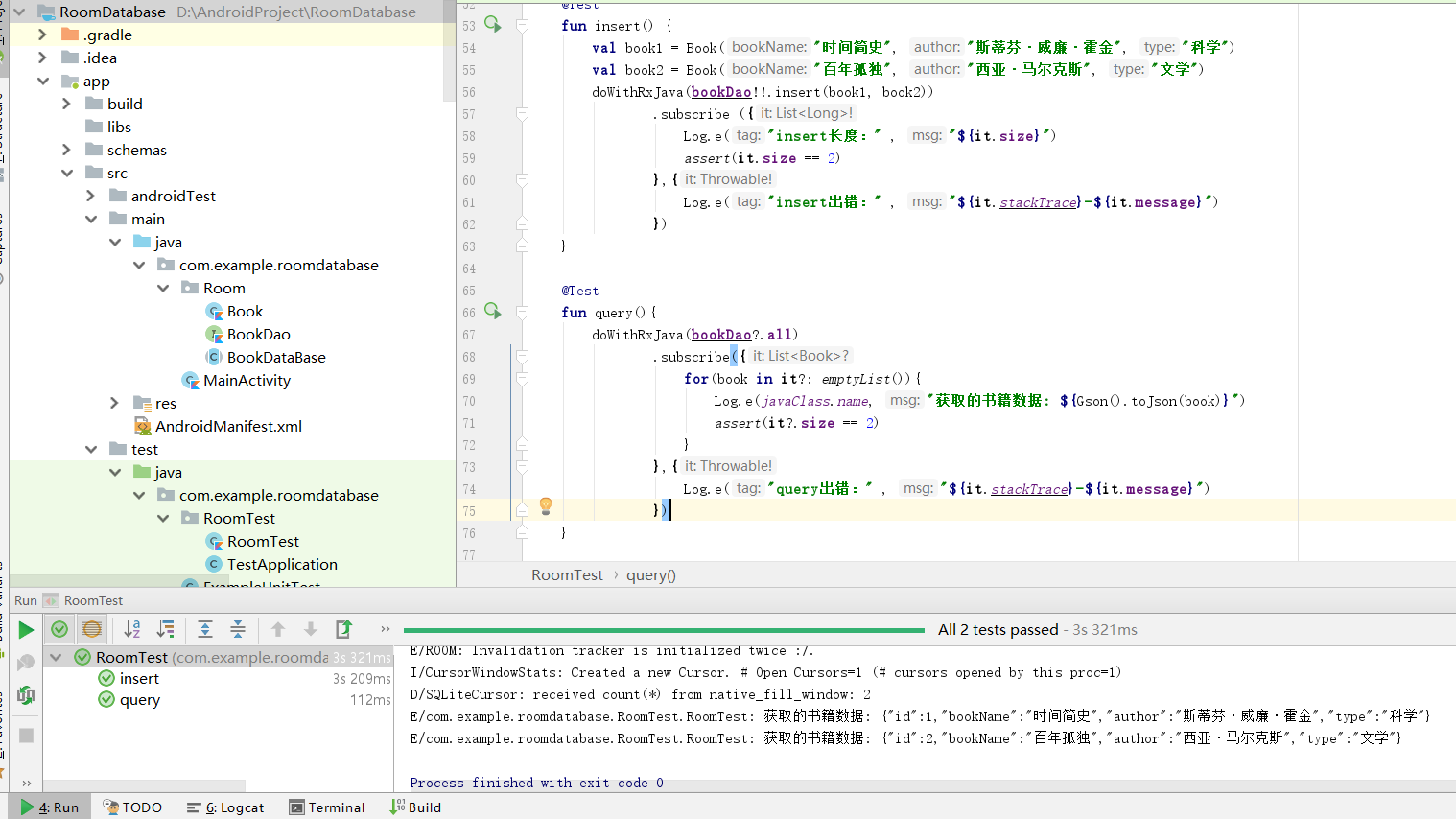Expand the schemas folder
1456x819 pixels.
[x=66, y=150]
